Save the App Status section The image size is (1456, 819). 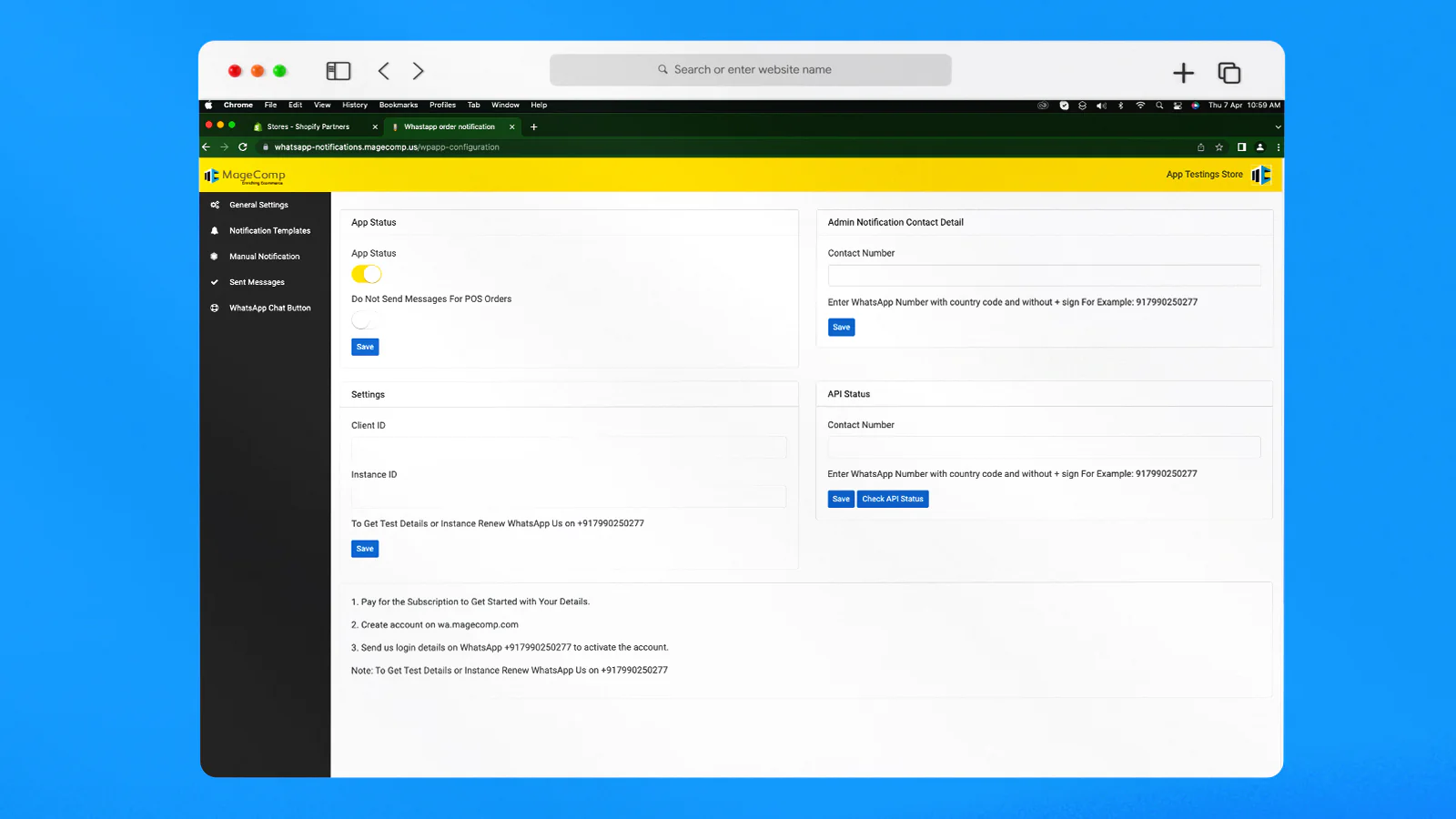[365, 347]
